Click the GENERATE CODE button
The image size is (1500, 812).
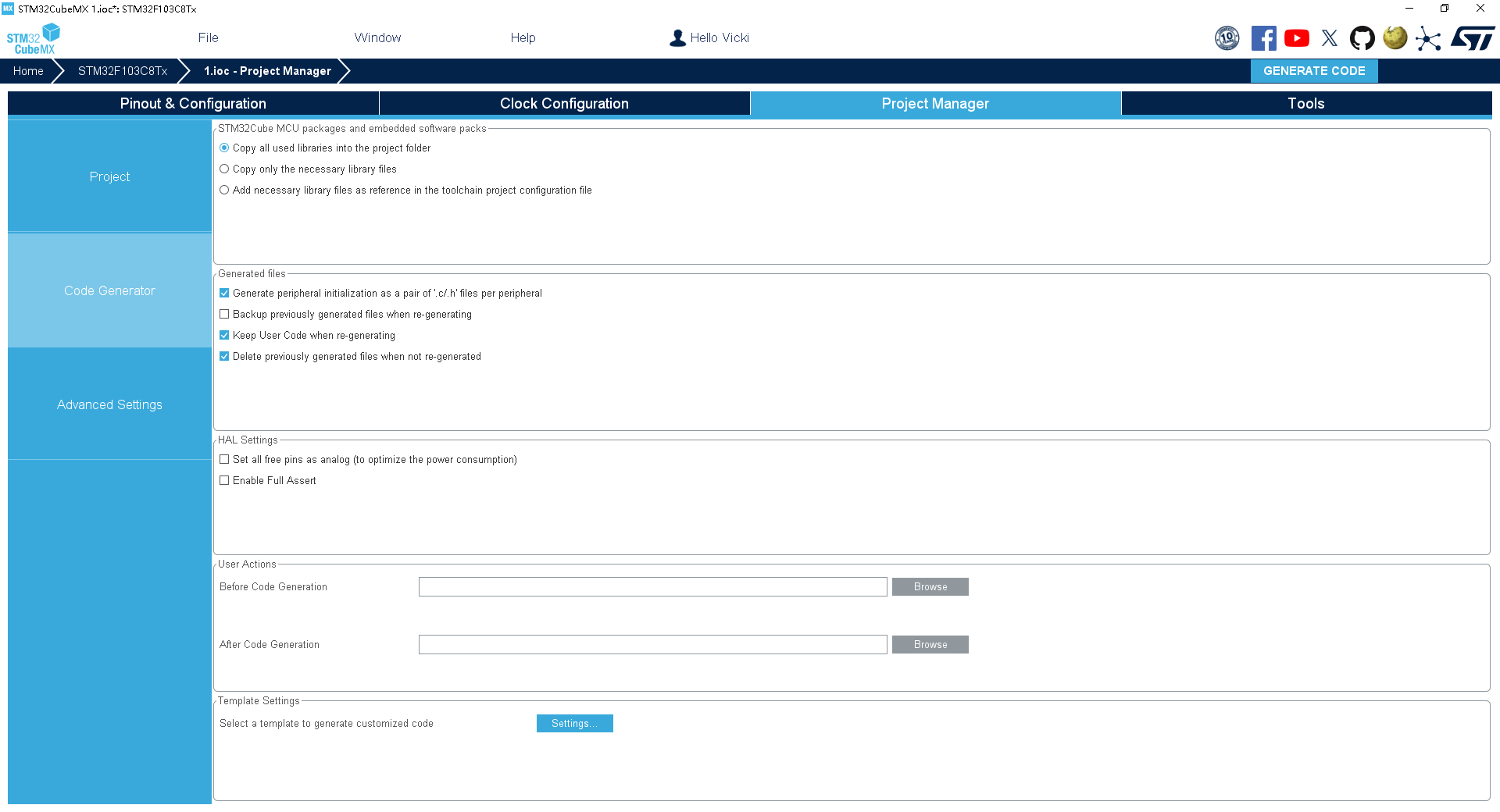1314,70
